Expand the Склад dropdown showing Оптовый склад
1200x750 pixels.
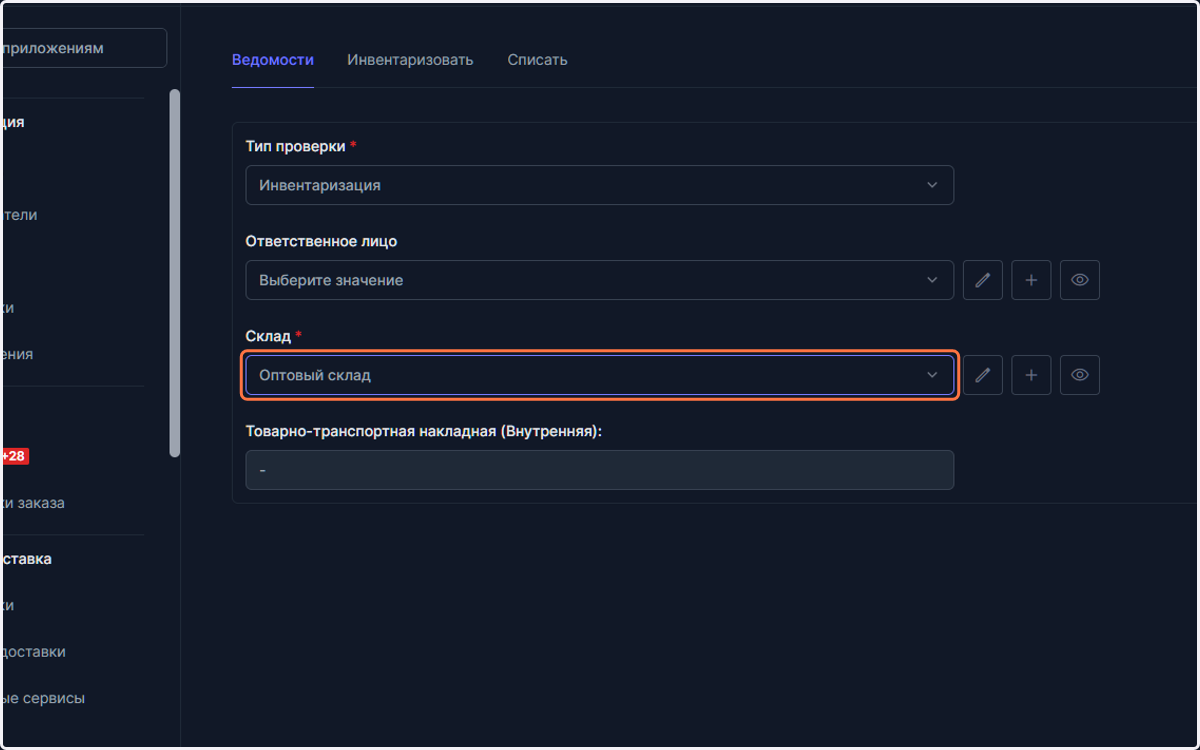(600, 375)
